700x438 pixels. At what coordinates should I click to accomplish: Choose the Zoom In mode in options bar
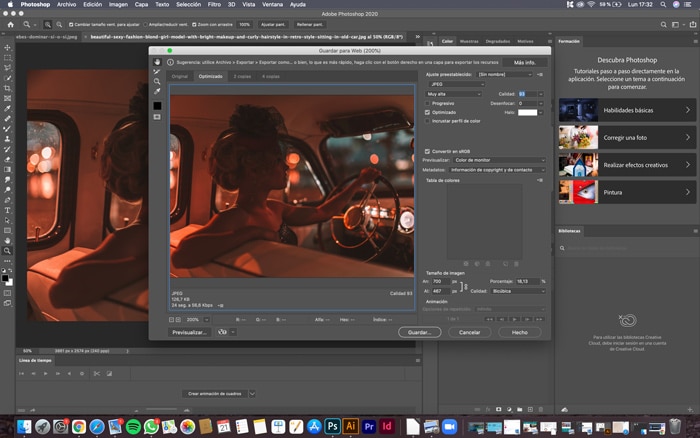coord(47,25)
